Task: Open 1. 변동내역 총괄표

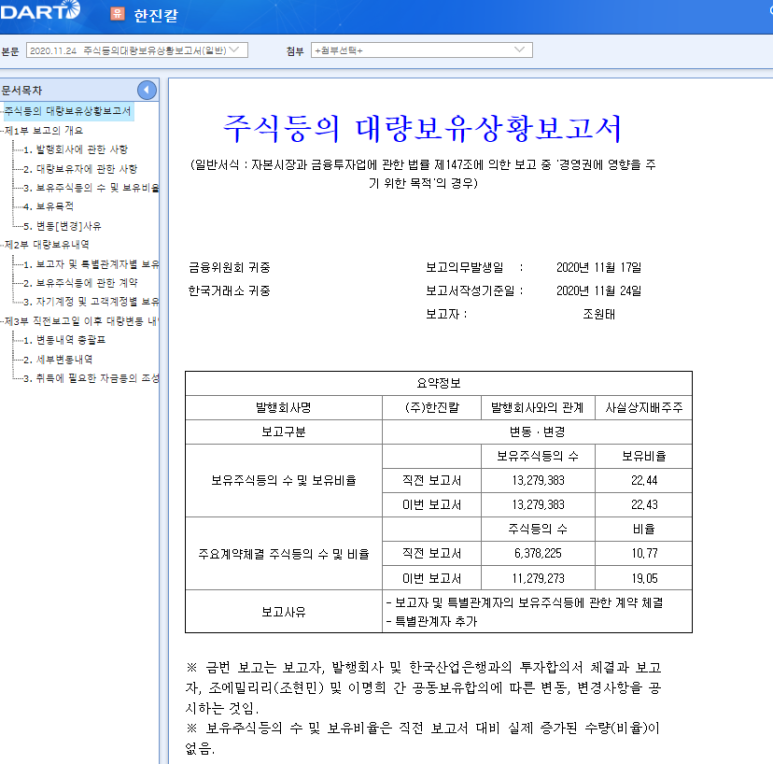Action: click(64, 340)
